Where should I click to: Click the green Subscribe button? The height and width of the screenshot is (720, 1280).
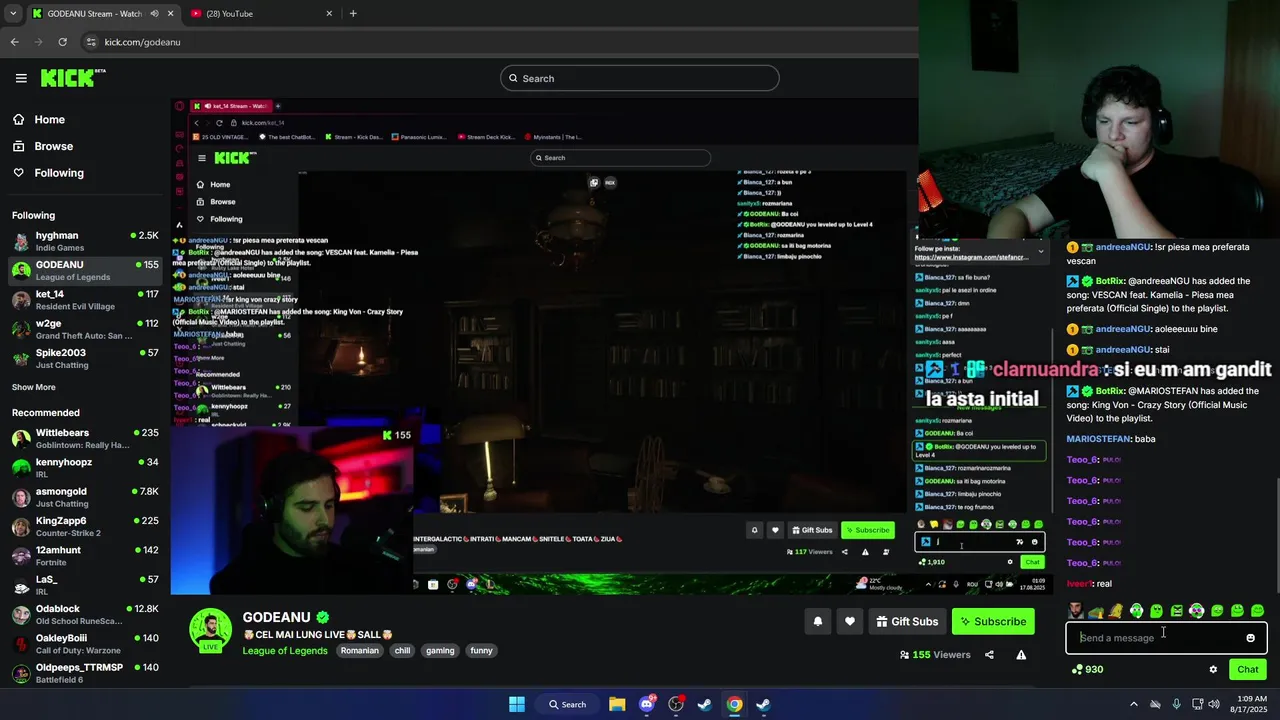coord(993,621)
